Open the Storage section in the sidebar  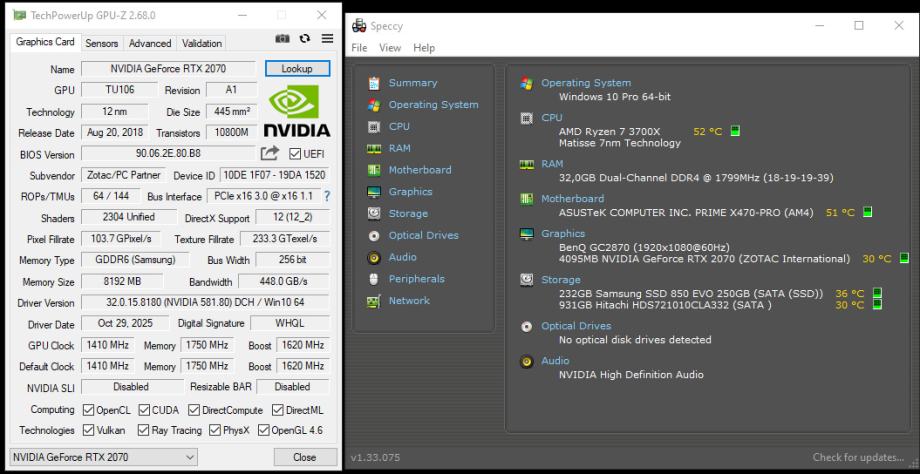[x=407, y=213]
